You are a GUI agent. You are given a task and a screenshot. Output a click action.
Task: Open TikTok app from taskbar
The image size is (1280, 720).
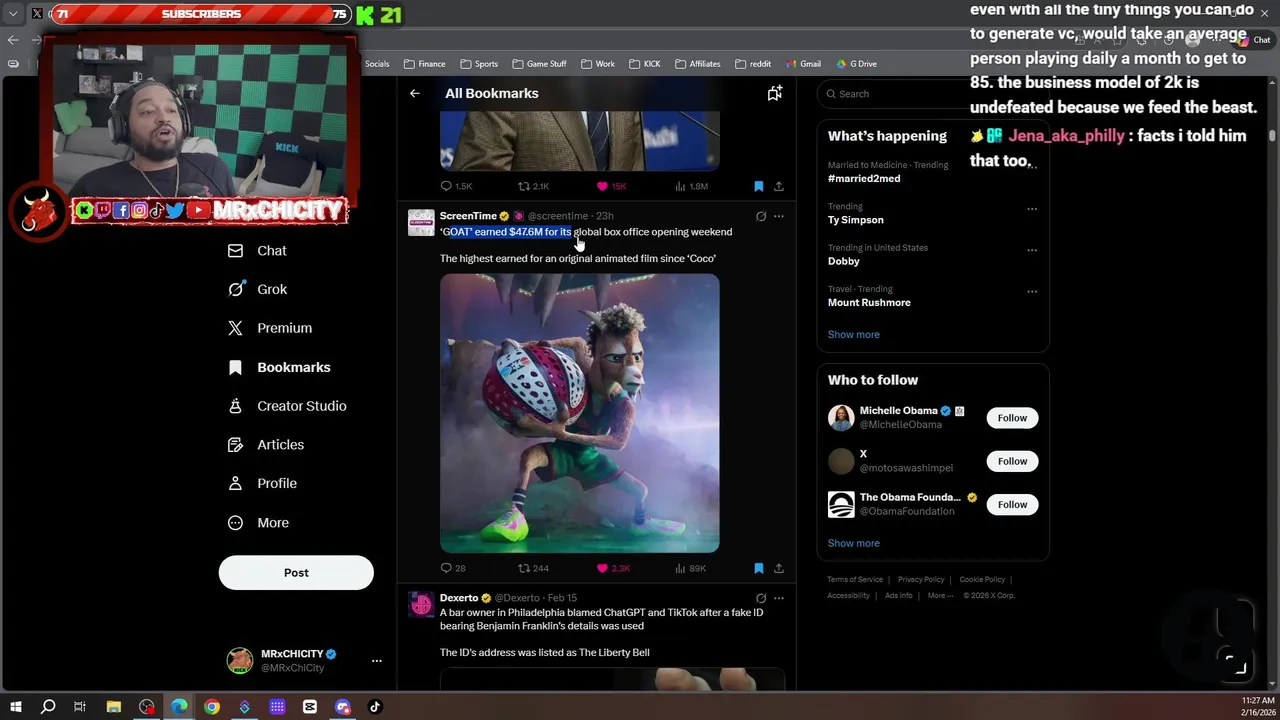pyautogui.click(x=375, y=707)
